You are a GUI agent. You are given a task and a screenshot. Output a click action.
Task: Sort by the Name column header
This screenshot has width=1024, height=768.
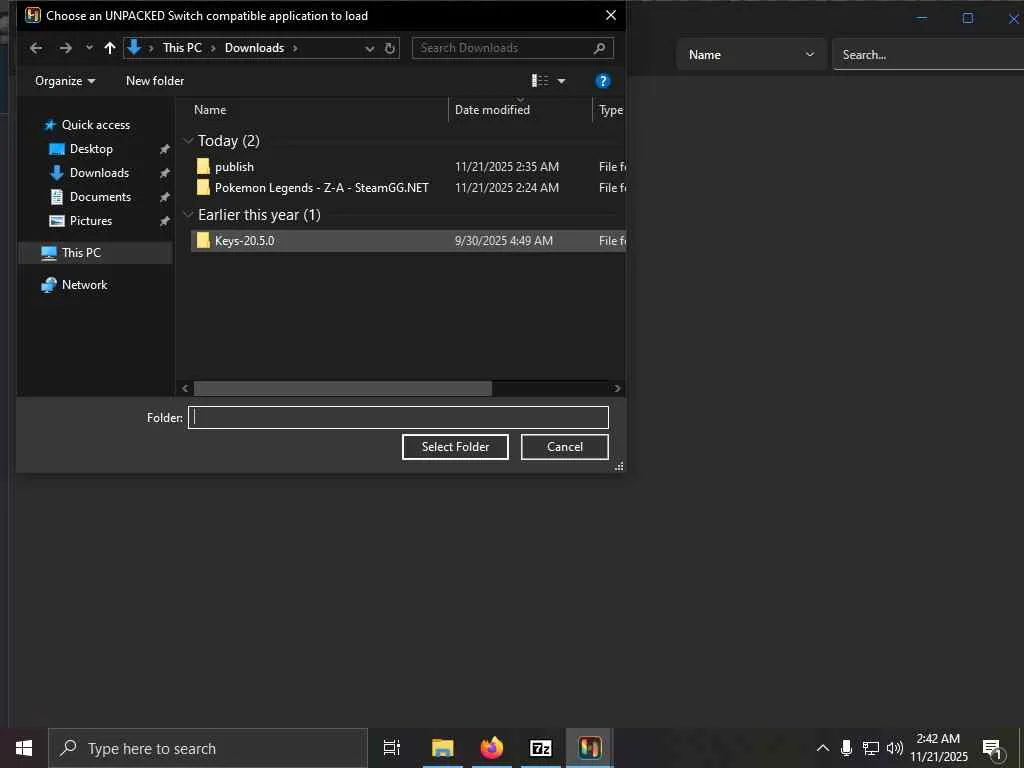pyautogui.click(x=210, y=110)
